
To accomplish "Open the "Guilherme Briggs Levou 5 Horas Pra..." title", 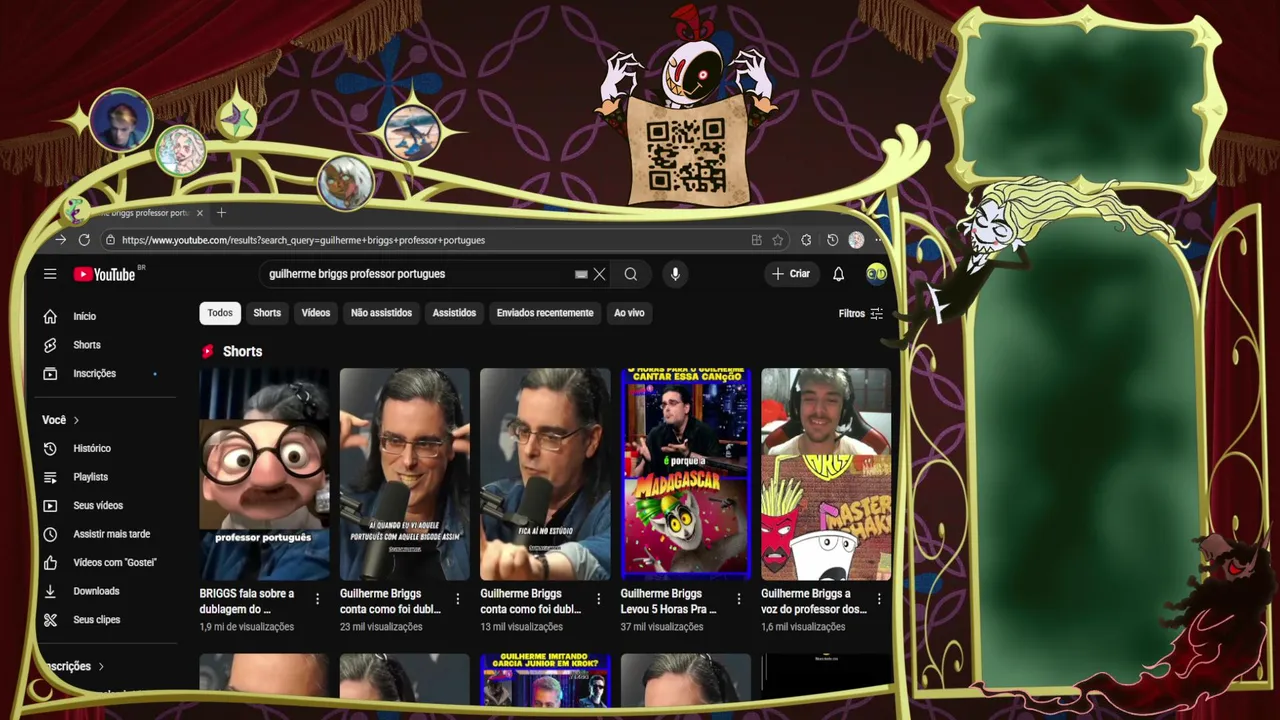I will pos(668,601).
